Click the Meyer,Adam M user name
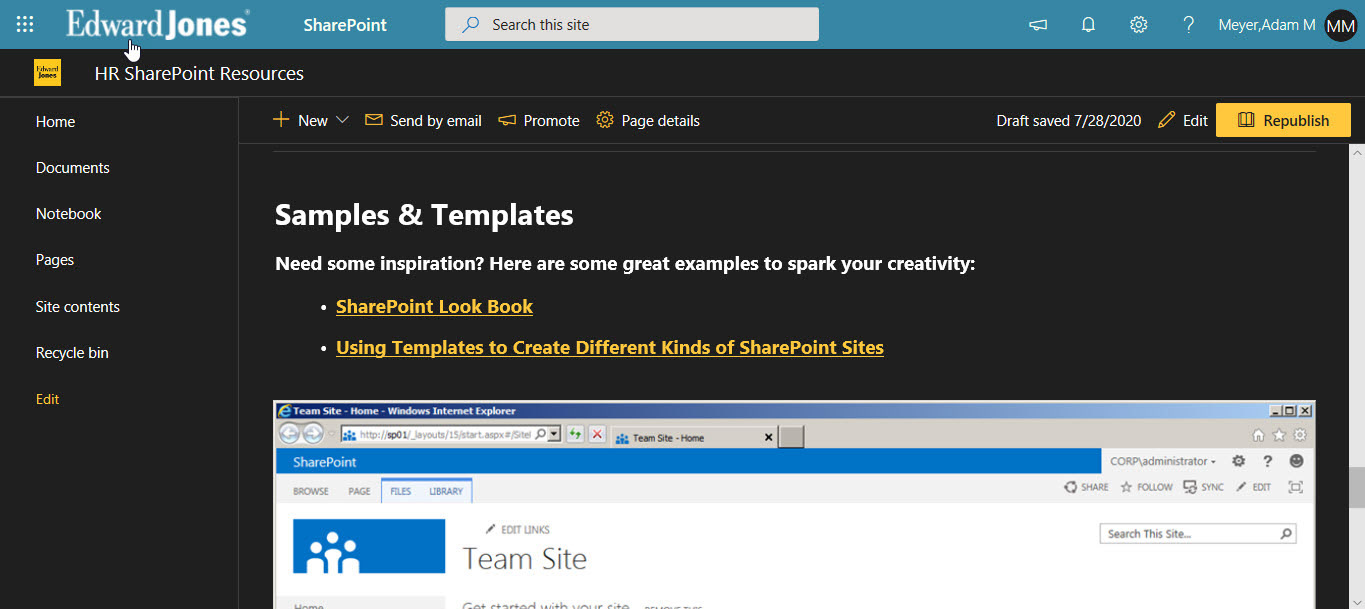Image resolution: width=1365 pixels, height=609 pixels. (1267, 25)
